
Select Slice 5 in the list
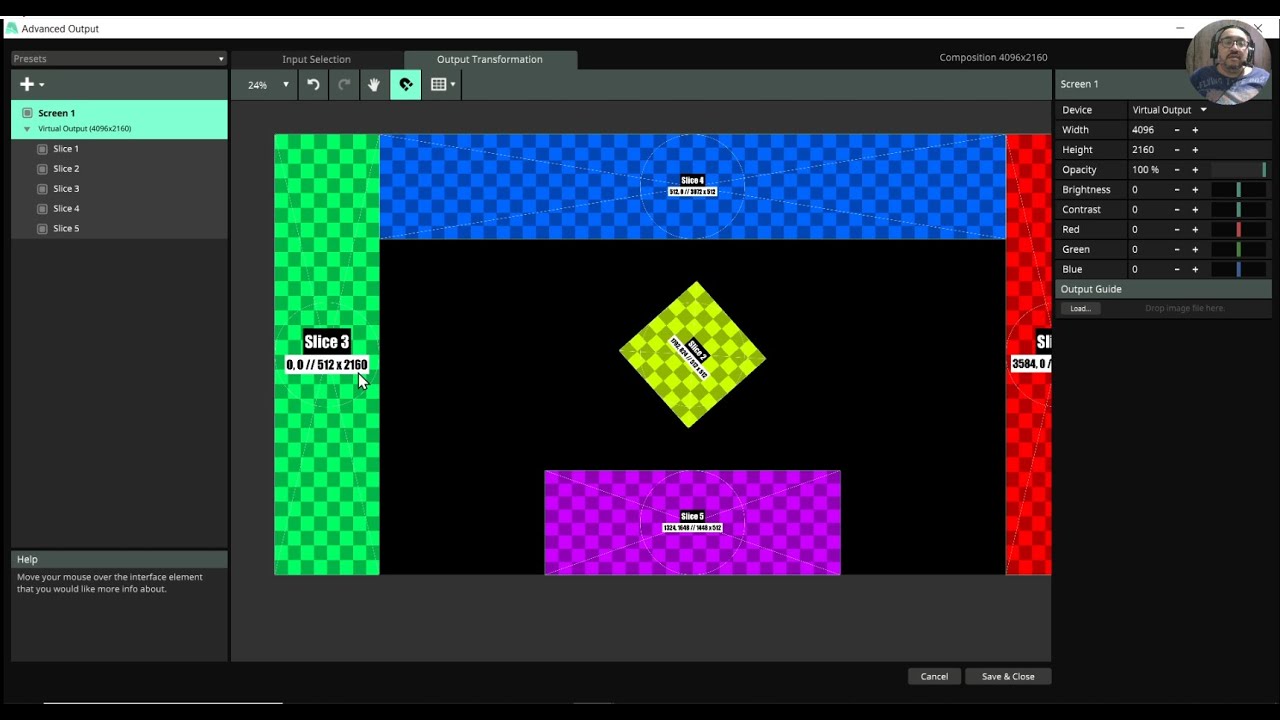tap(119, 229)
